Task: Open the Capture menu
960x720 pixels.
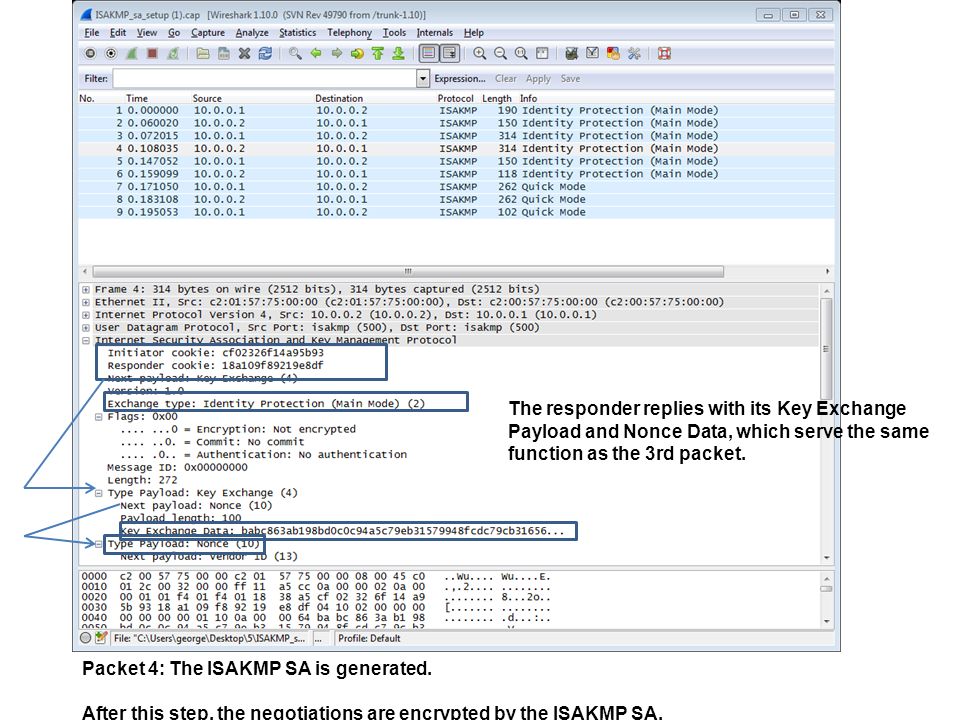Action: (x=208, y=32)
